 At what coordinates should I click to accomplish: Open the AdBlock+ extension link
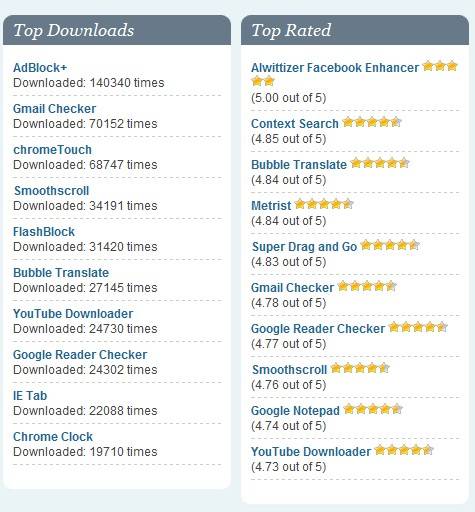(40, 68)
